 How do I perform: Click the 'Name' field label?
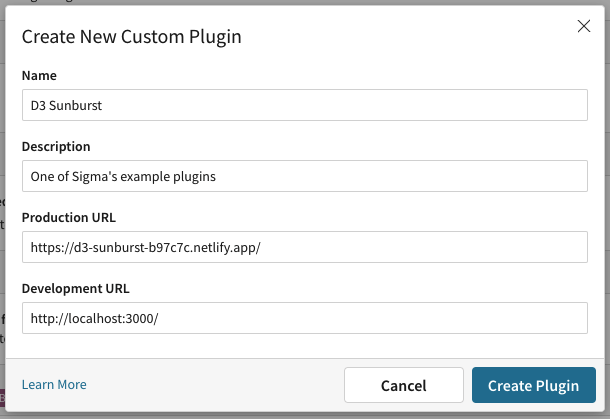39,75
